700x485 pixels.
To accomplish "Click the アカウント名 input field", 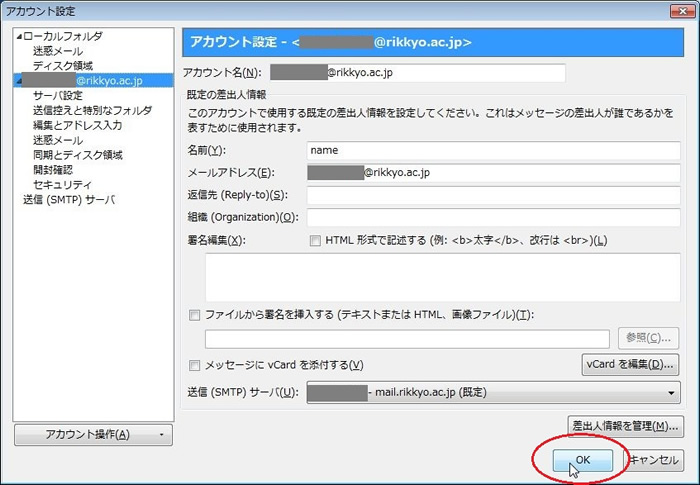I will pyautogui.click(x=418, y=73).
